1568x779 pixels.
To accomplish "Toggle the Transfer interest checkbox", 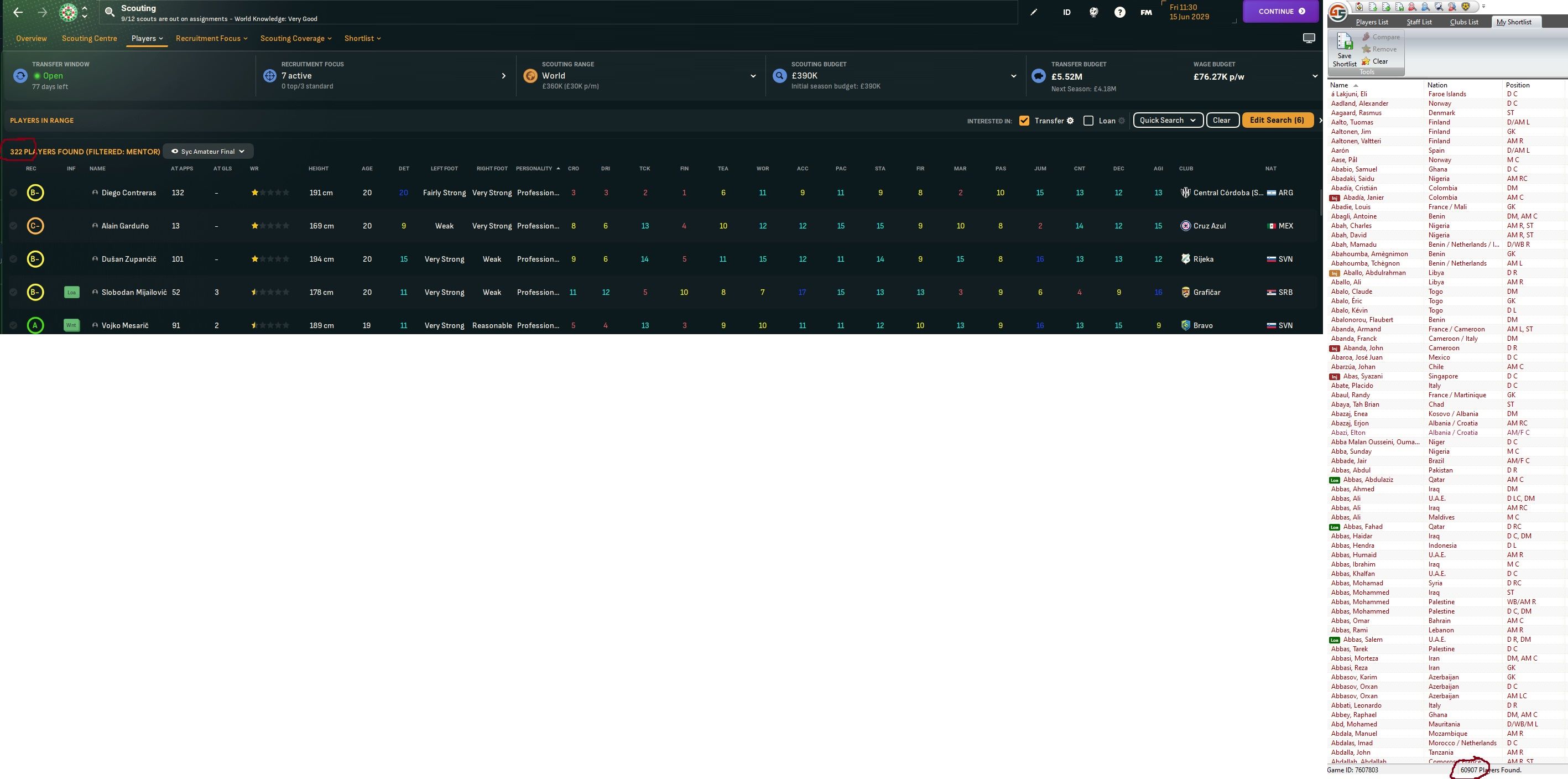I will click(1024, 121).
